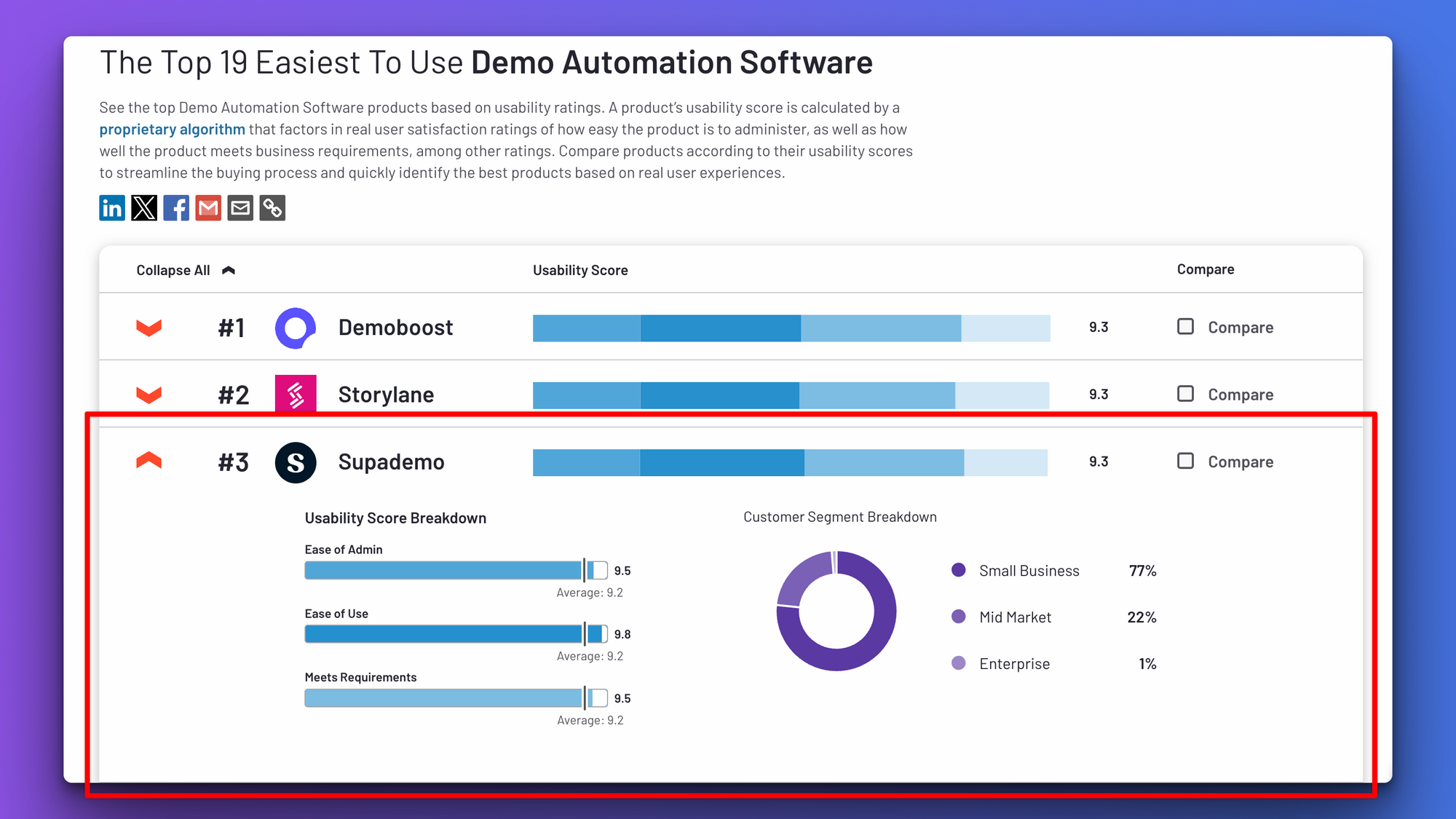Click the Customer Segment Breakdown heading
Viewport: 1456px width, 819px height.
click(x=840, y=517)
